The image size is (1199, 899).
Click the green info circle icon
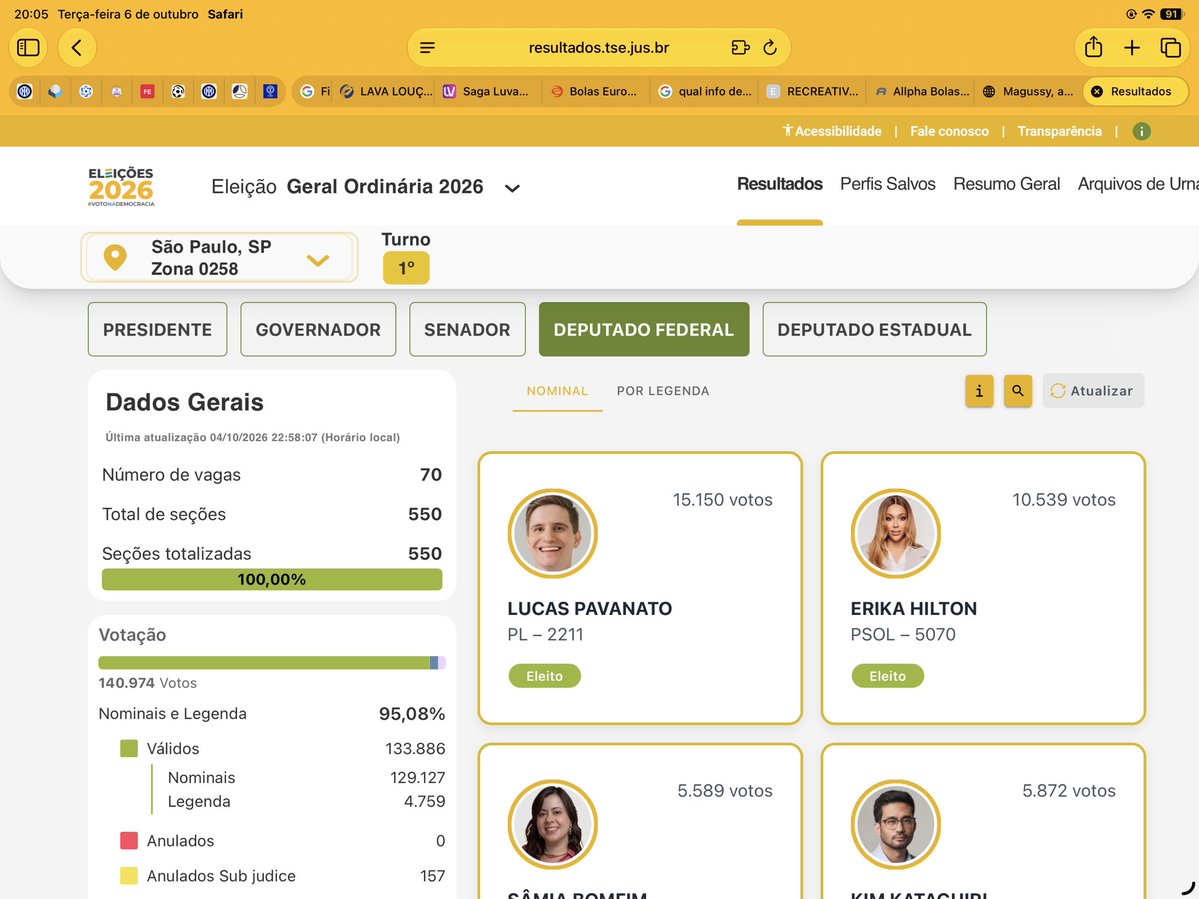pyautogui.click(x=1142, y=131)
